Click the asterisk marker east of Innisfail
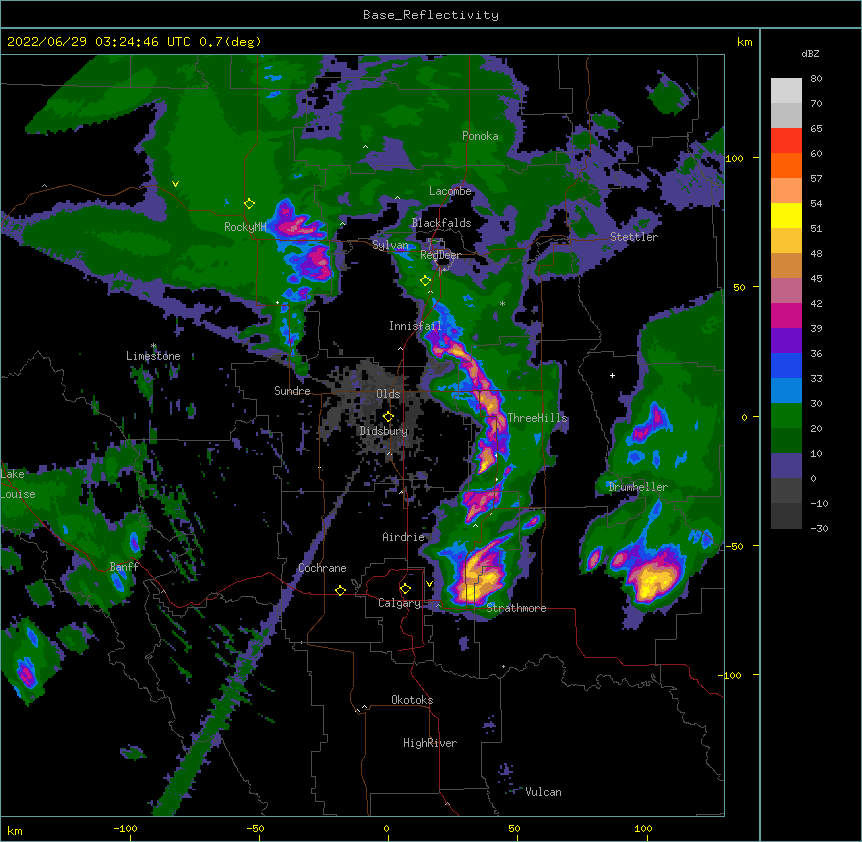The width and height of the screenshot is (862, 842). (x=502, y=304)
